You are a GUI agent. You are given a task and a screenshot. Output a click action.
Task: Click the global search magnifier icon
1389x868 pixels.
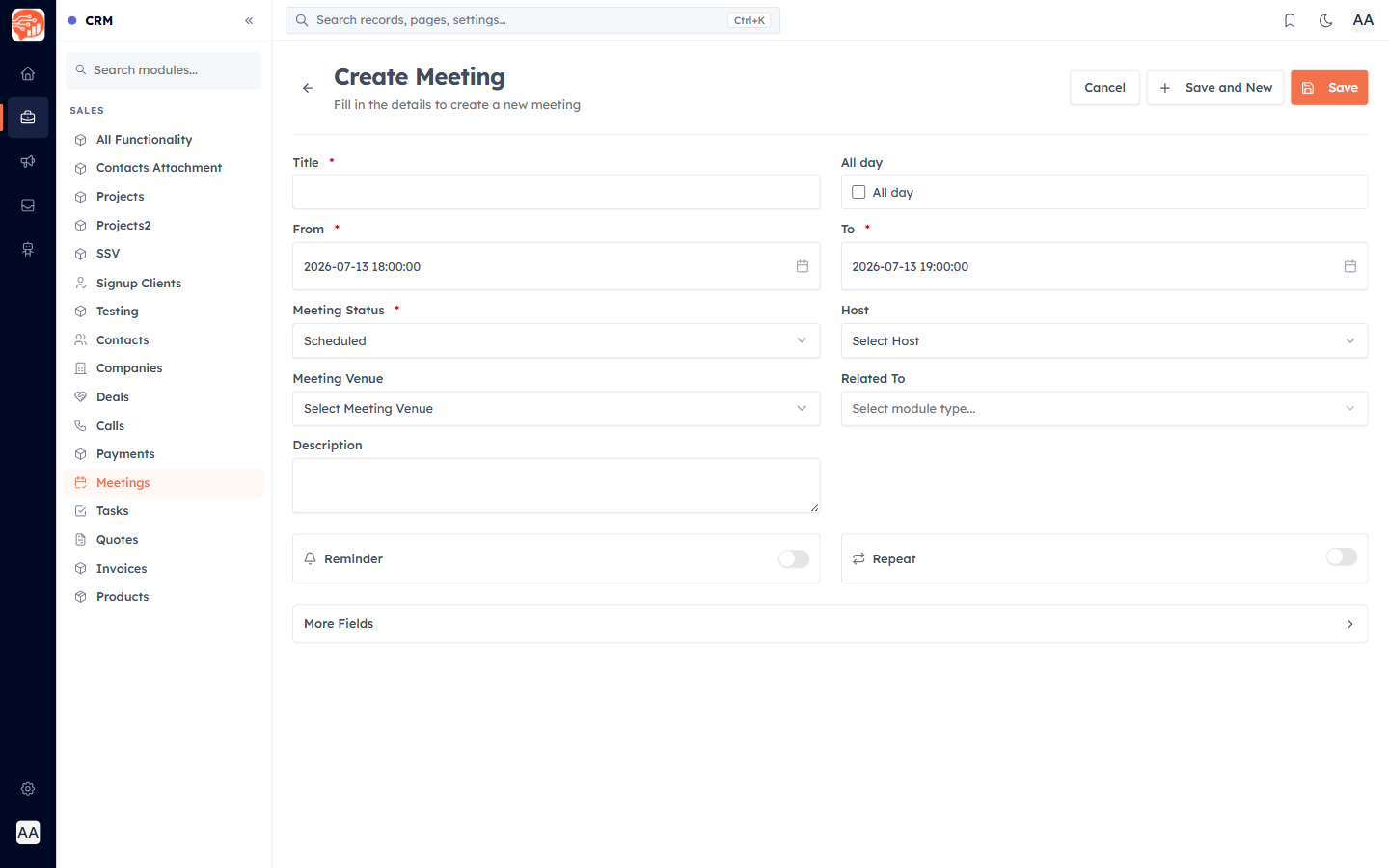click(x=302, y=20)
